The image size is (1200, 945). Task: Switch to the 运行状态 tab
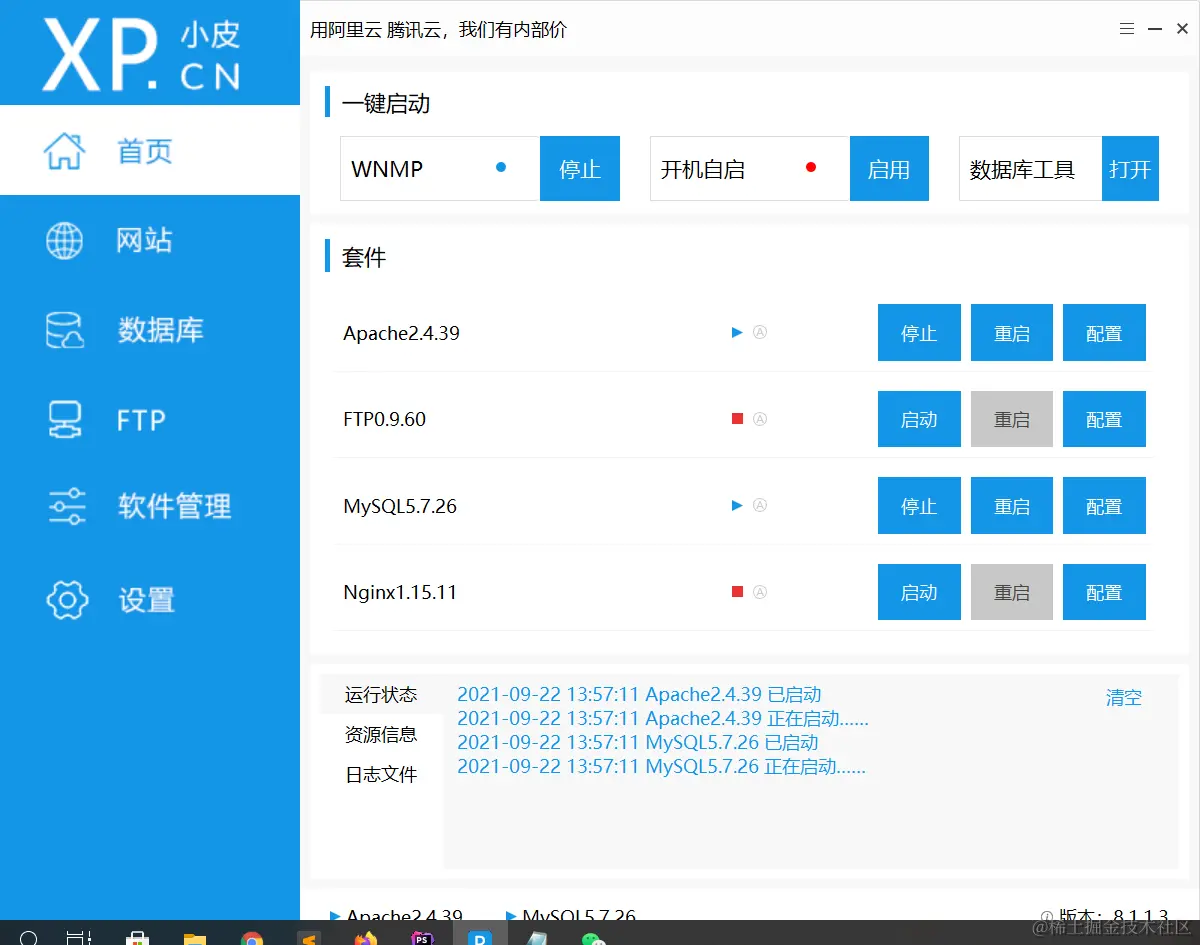(381, 694)
